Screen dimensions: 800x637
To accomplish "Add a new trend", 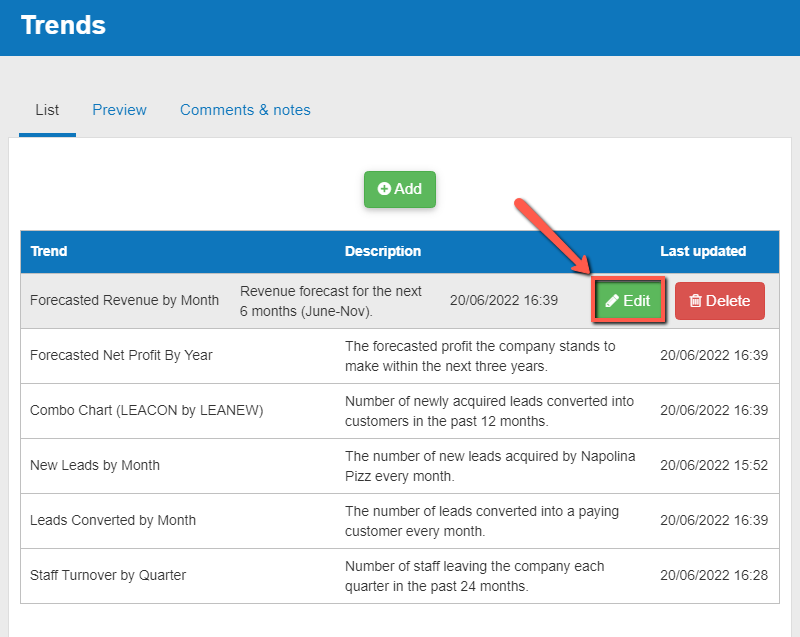I will pos(399,189).
